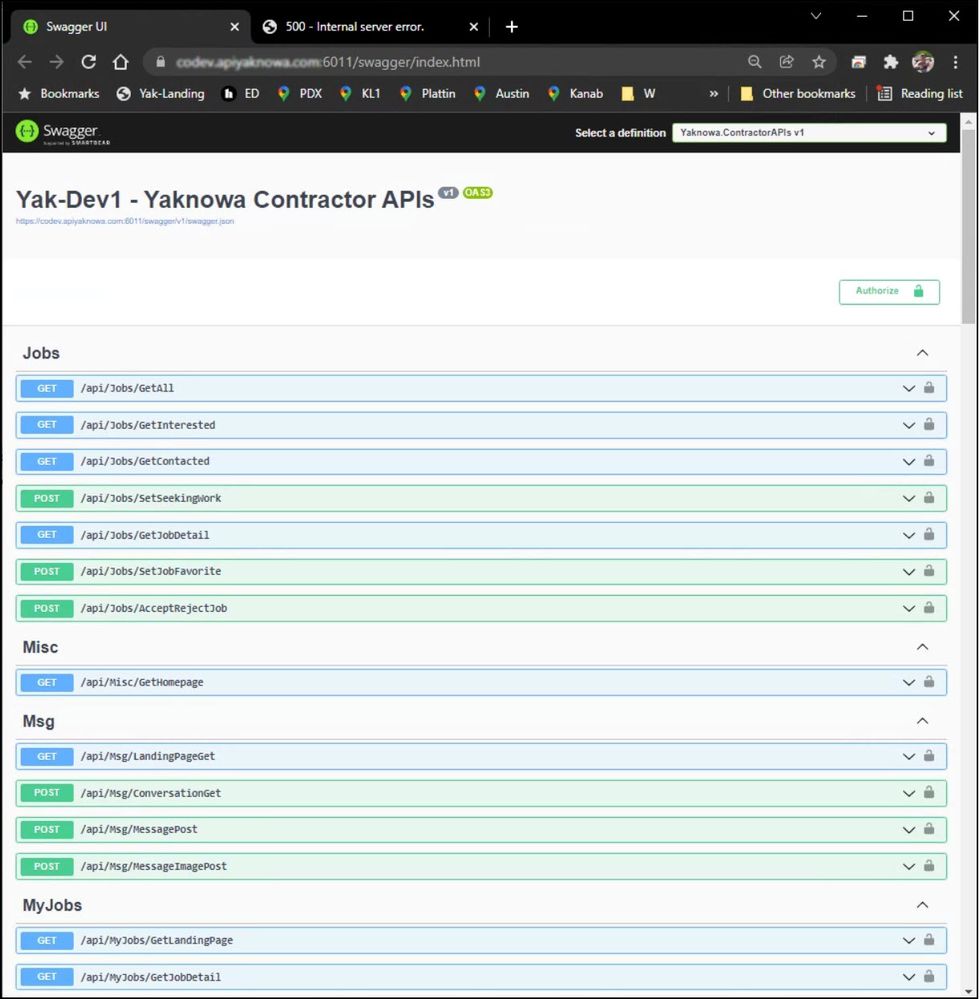Collapse the Msg section chevron
Image resolution: width=980 pixels, height=999 pixels.
pyautogui.click(x=922, y=721)
